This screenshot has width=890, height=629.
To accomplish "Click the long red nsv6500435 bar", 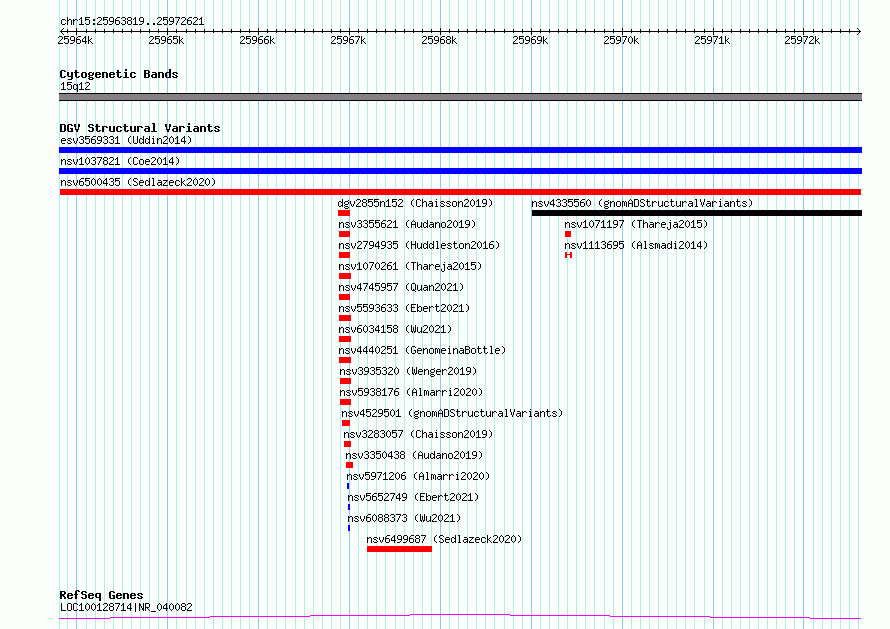I will tap(460, 192).
